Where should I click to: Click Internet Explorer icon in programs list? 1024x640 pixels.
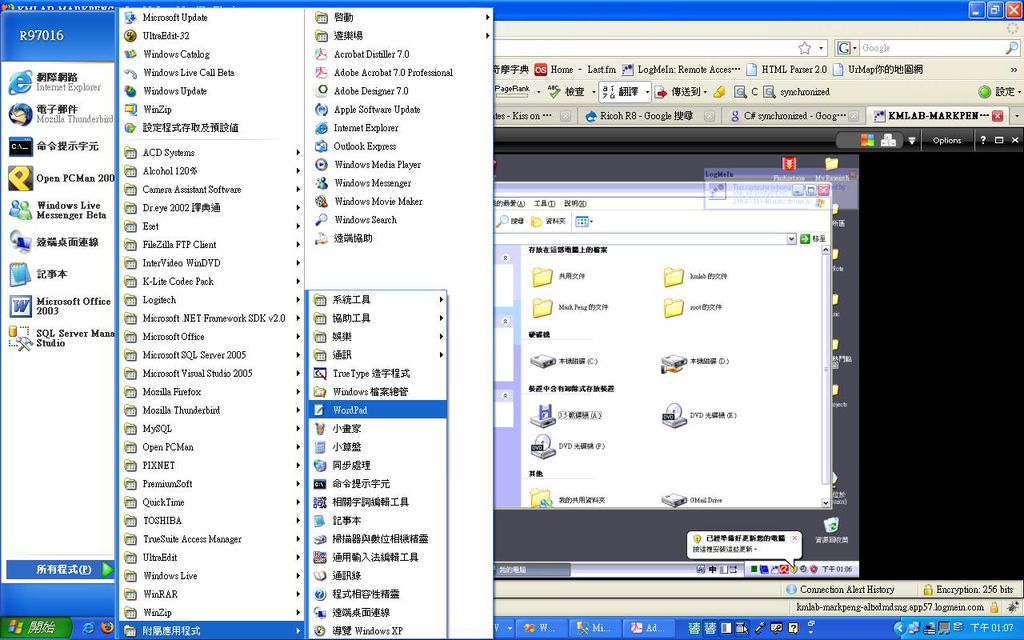click(x=321, y=128)
